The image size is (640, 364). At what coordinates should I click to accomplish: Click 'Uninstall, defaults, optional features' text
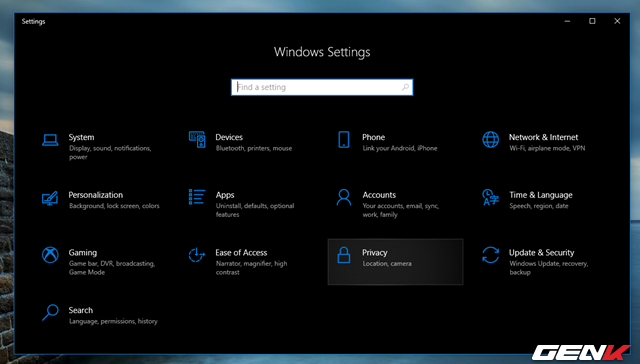(x=255, y=210)
